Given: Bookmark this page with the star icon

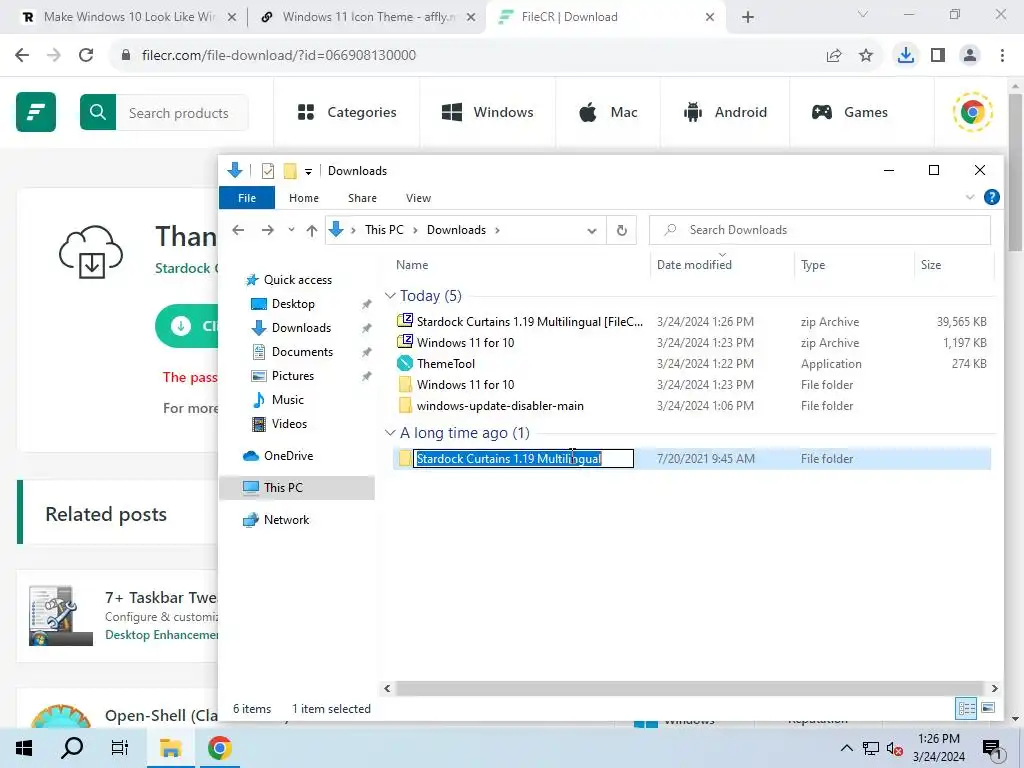Looking at the screenshot, I should [866, 55].
